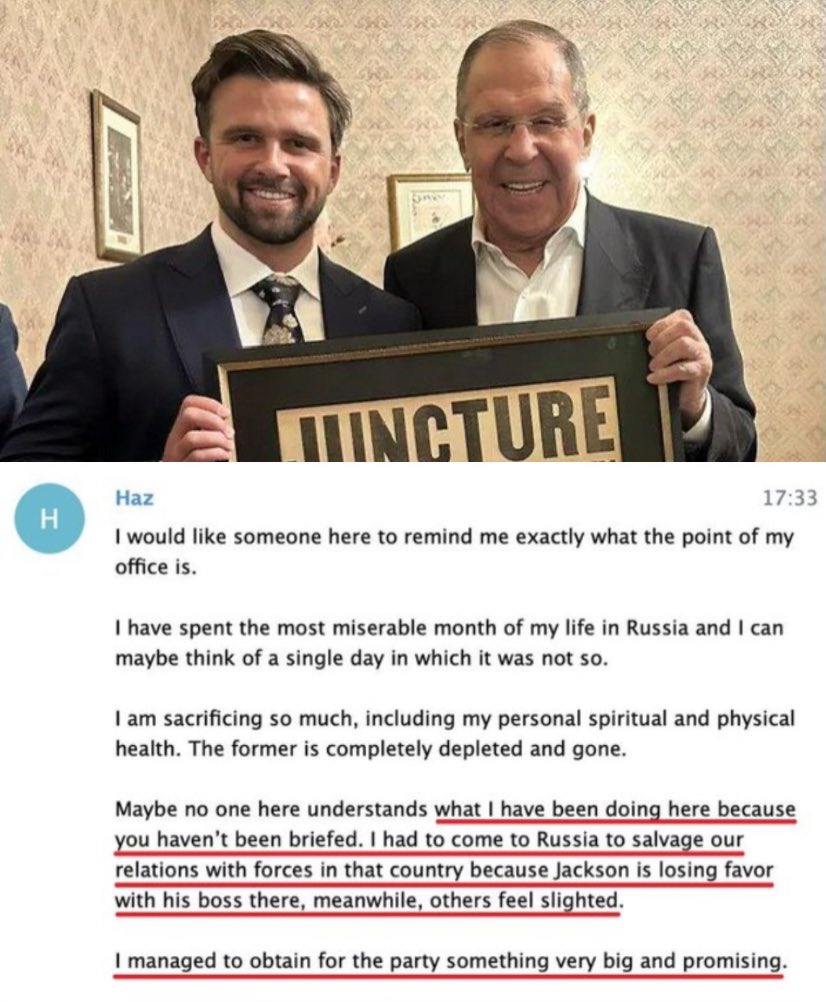The width and height of the screenshot is (826, 1002).
Task: Click the word 'briefed' in the message
Action: [x=325, y=840]
